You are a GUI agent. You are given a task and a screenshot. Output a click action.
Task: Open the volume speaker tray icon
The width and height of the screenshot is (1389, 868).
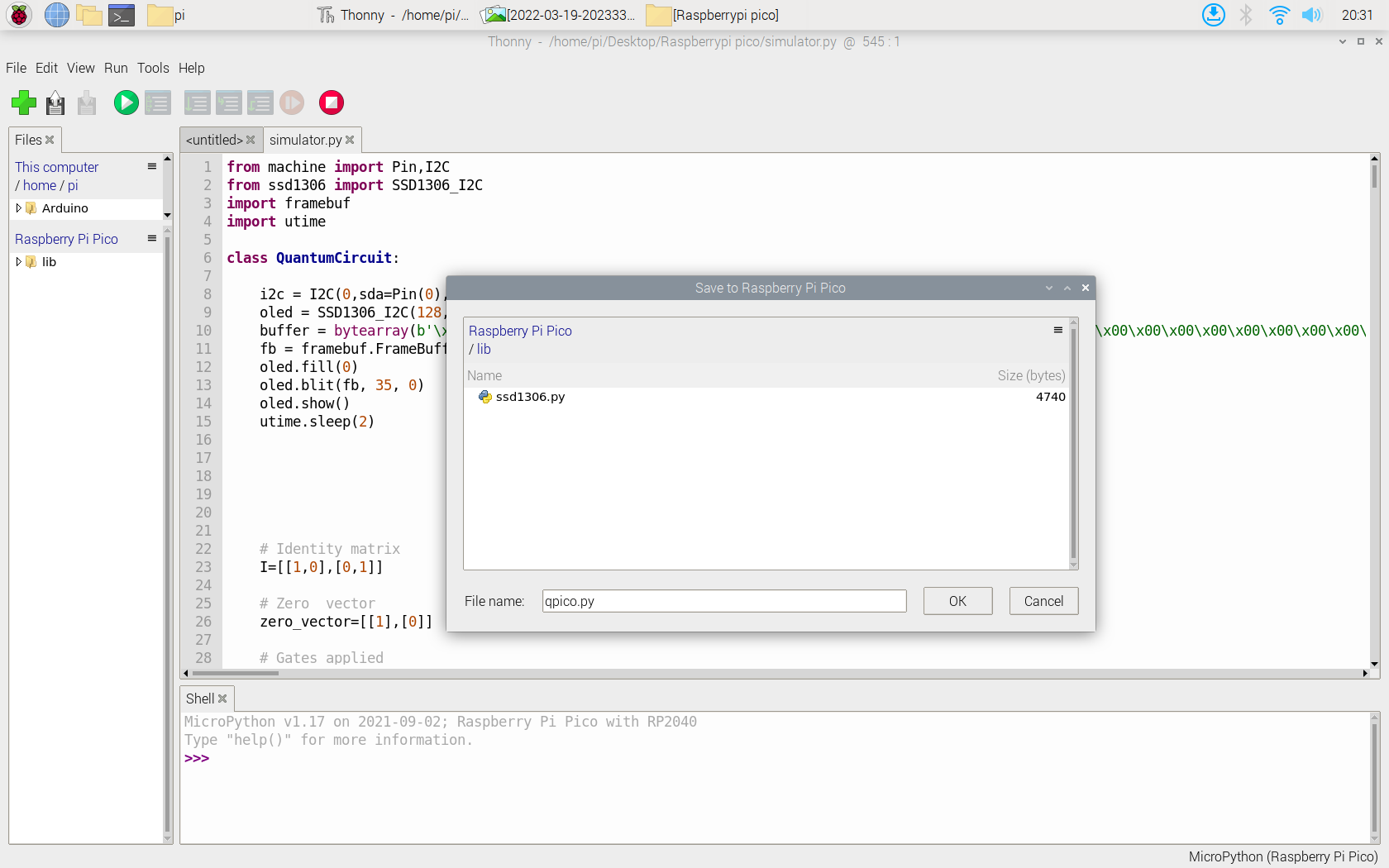click(x=1312, y=15)
